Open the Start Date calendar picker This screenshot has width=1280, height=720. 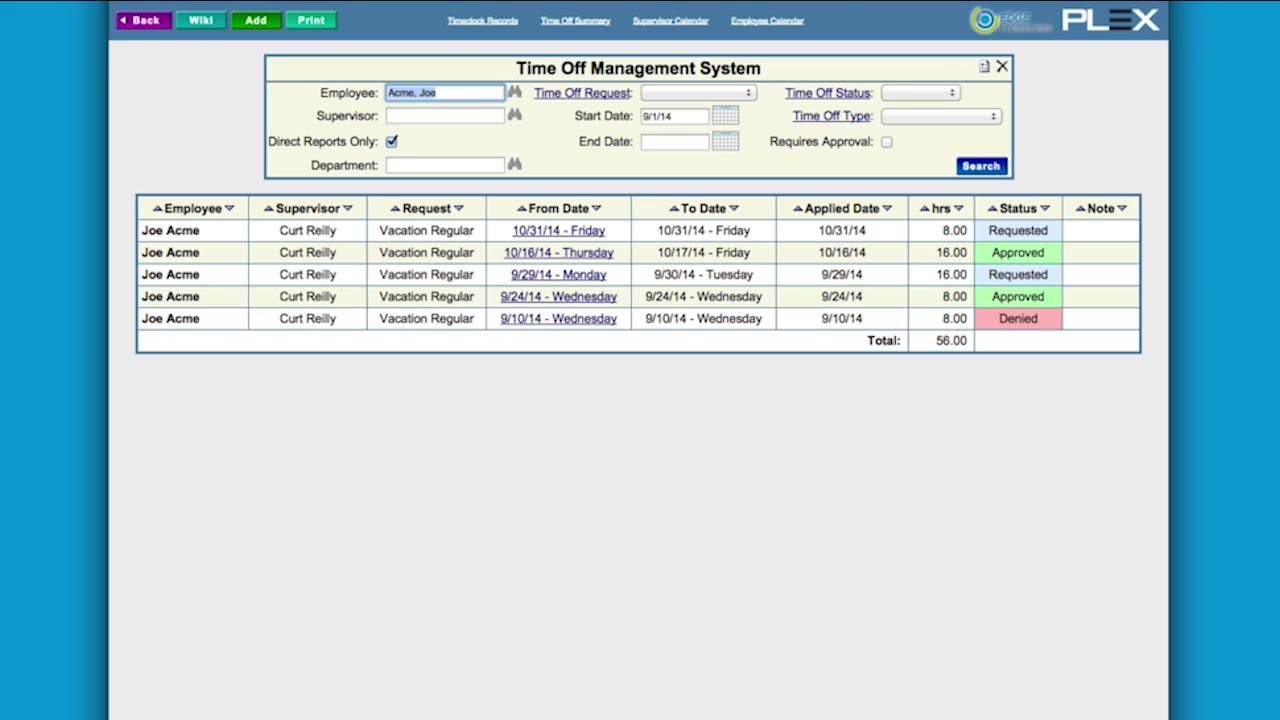[x=725, y=116]
